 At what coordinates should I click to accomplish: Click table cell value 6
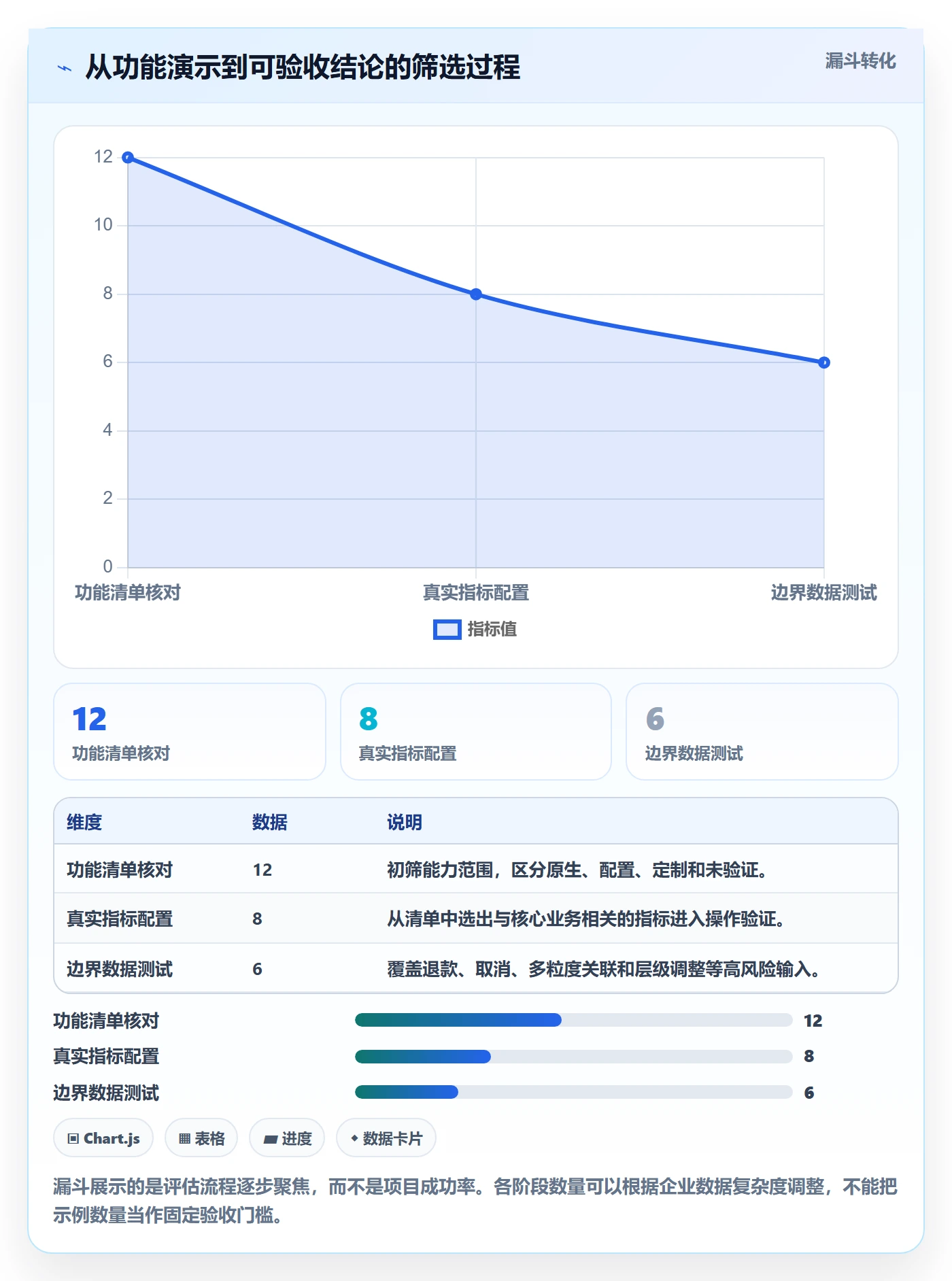(257, 969)
